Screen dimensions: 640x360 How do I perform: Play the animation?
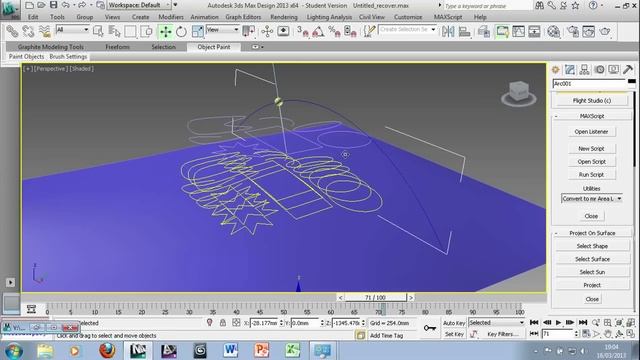[558, 322]
